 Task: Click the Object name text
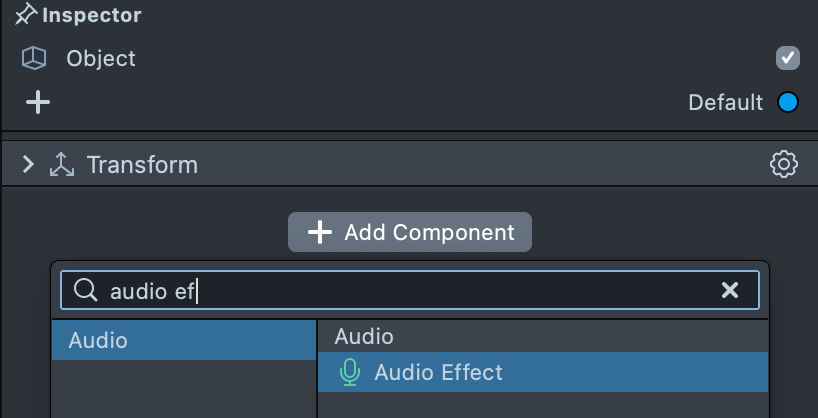(x=101, y=59)
